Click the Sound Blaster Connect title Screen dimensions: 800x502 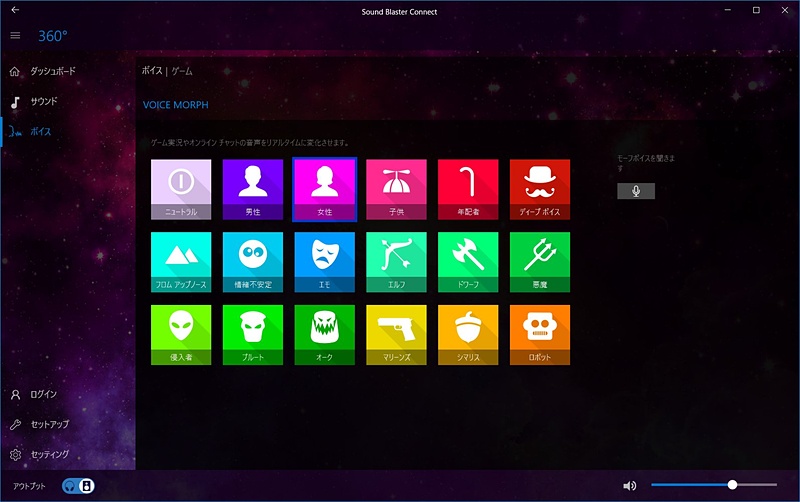point(399,12)
